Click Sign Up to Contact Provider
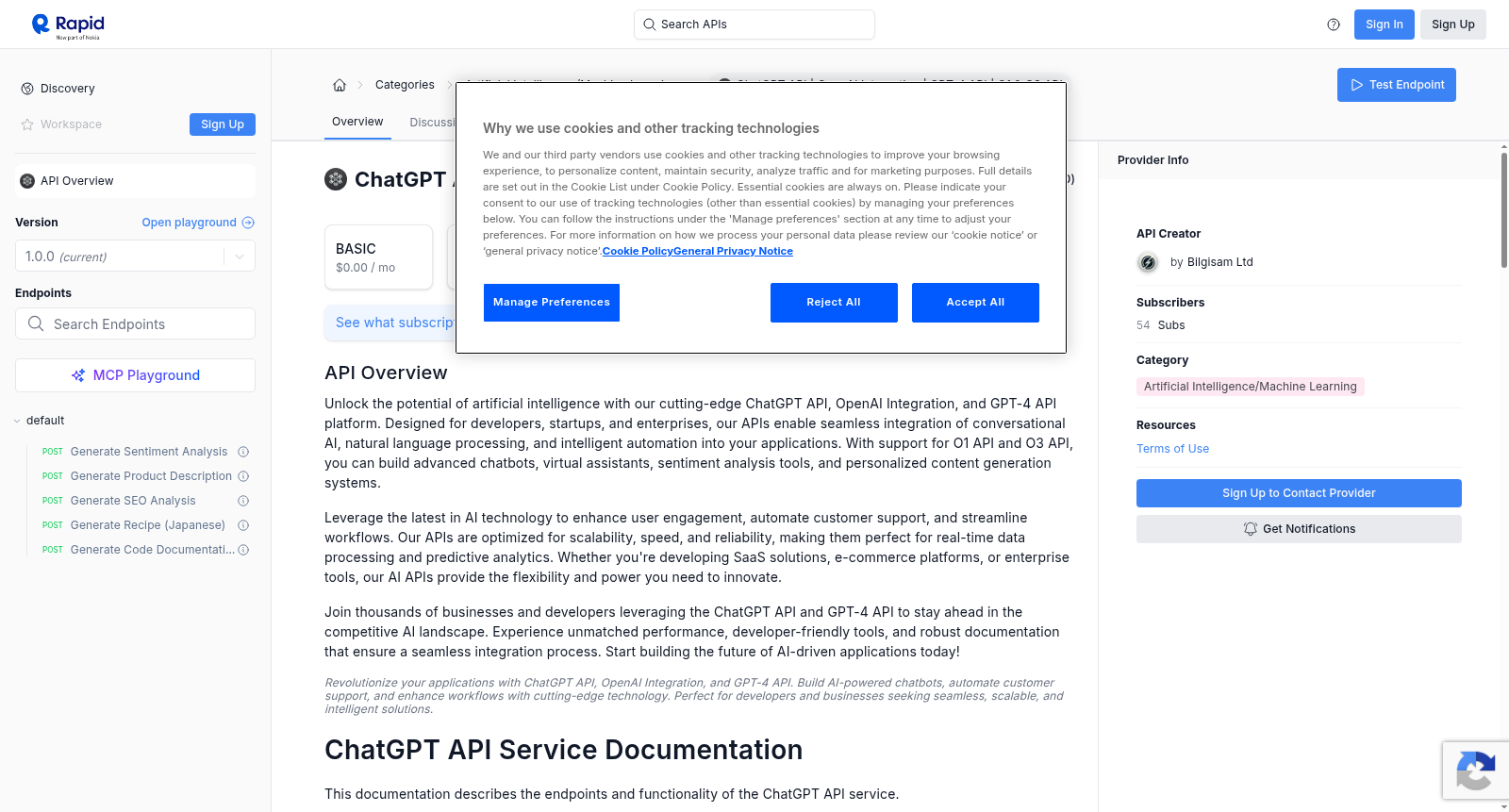This screenshot has width=1509, height=812. [x=1299, y=493]
